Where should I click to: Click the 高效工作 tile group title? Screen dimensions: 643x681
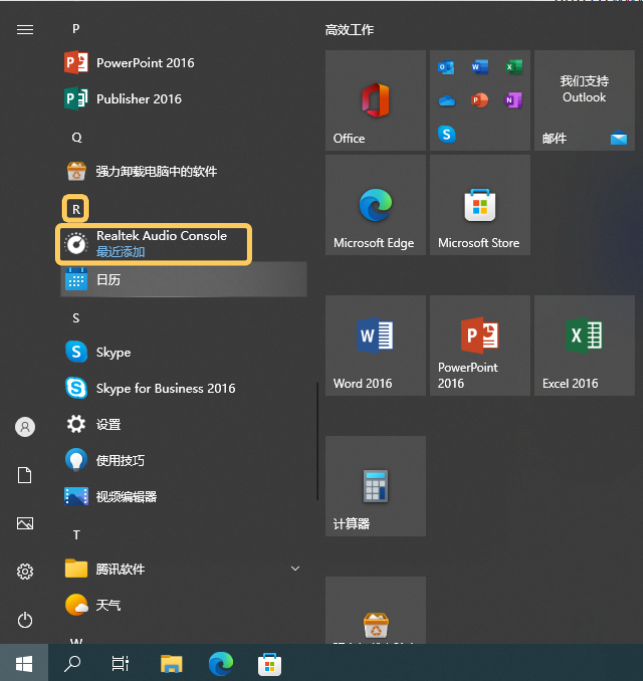pos(350,30)
